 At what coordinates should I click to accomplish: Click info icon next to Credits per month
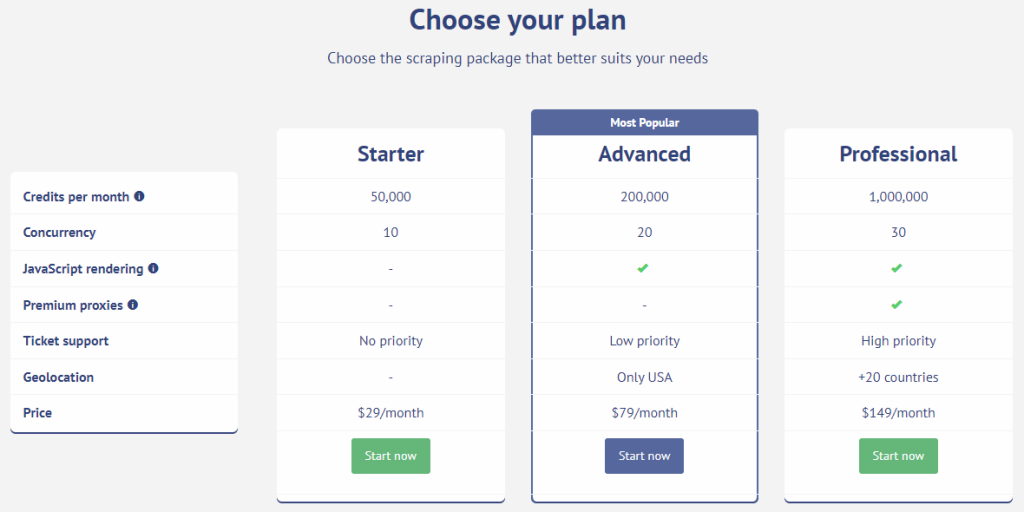point(139,197)
